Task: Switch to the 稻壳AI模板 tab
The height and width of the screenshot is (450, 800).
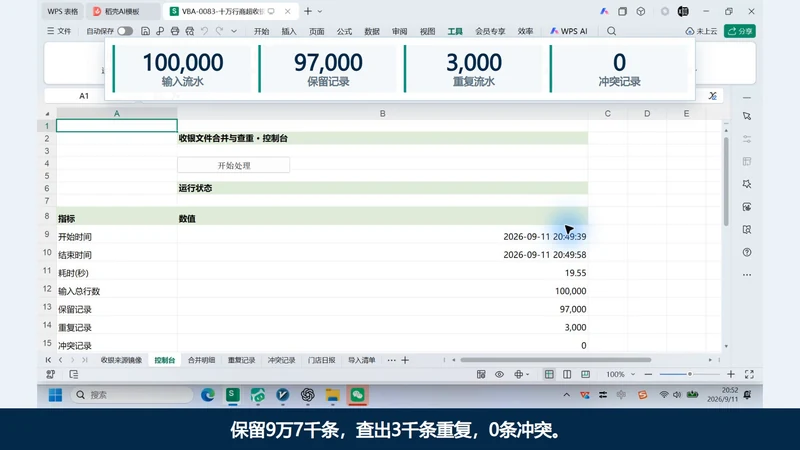Action: (x=122, y=11)
